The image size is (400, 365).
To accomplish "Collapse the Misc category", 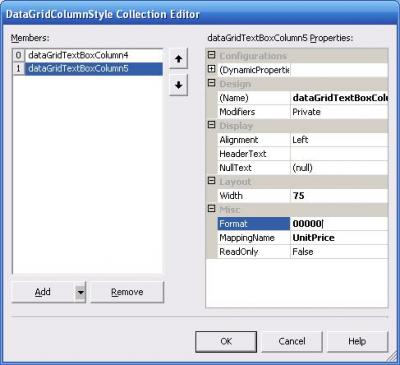I will coord(211,209).
